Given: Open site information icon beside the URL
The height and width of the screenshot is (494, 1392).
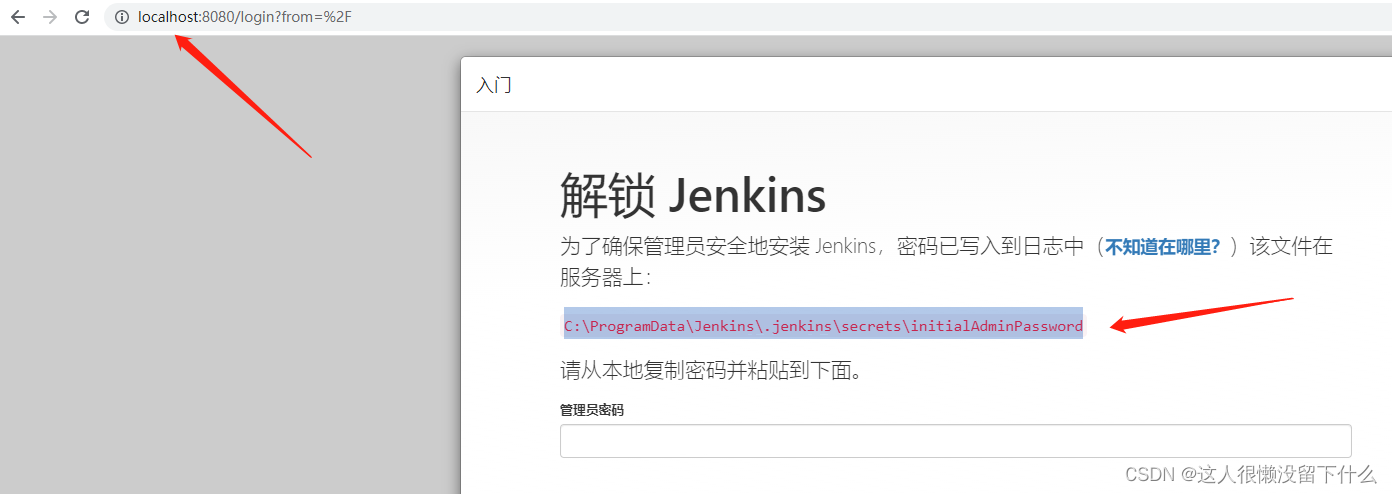Looking at the screenshot, I should [122, 17].
